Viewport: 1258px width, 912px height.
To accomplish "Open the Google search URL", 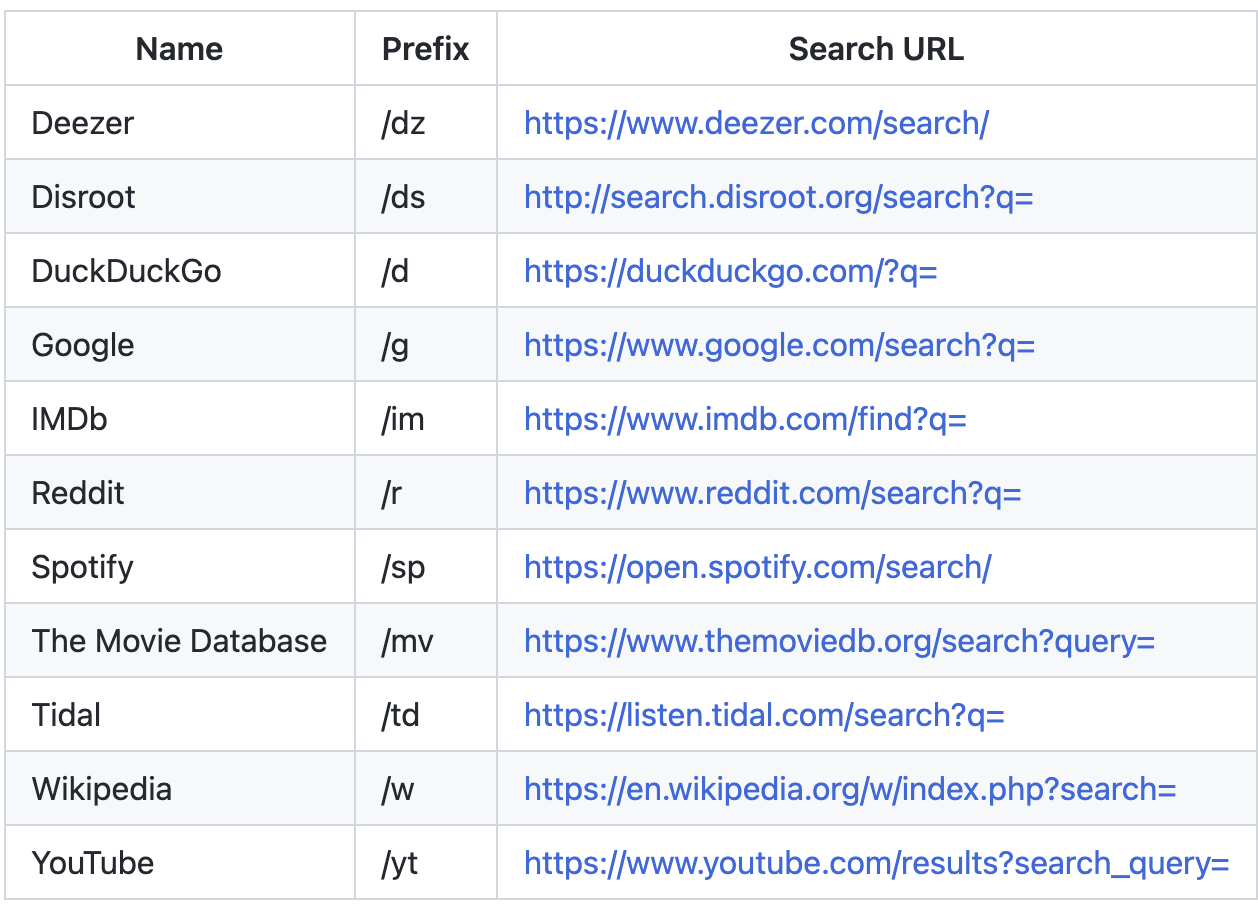I will point(779,345).
